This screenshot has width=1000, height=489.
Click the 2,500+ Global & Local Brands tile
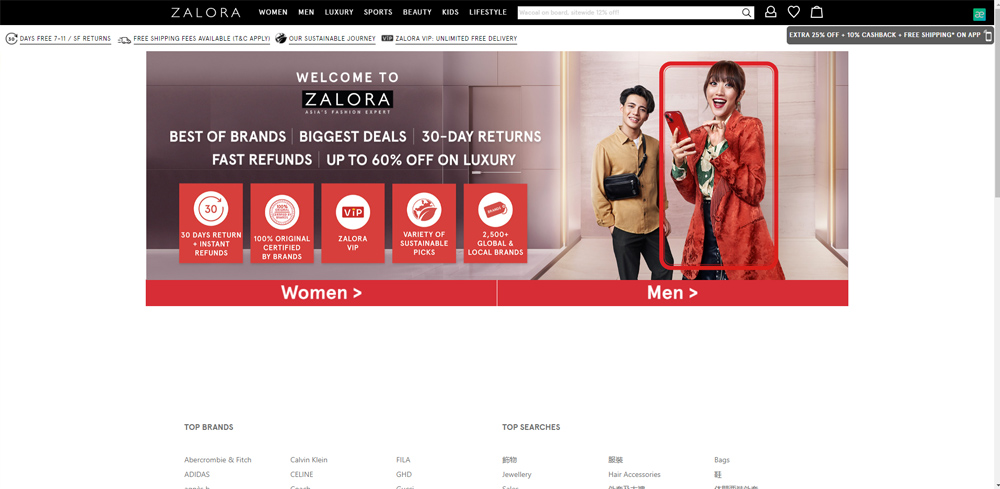(x=495, y=223)
